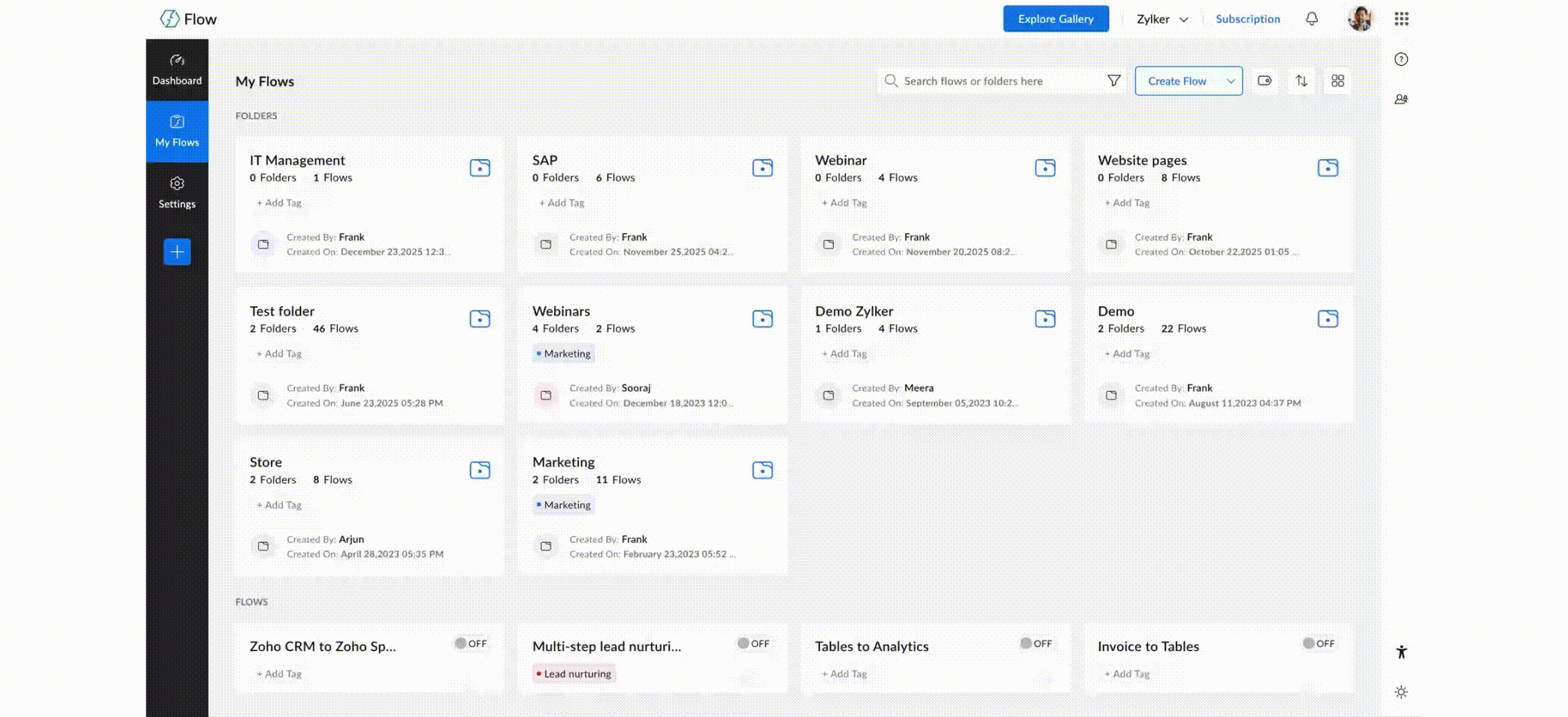This screenshot has width=1568, height=717.
Task: Open Settings from the sidebar
Action: (177, 193)
